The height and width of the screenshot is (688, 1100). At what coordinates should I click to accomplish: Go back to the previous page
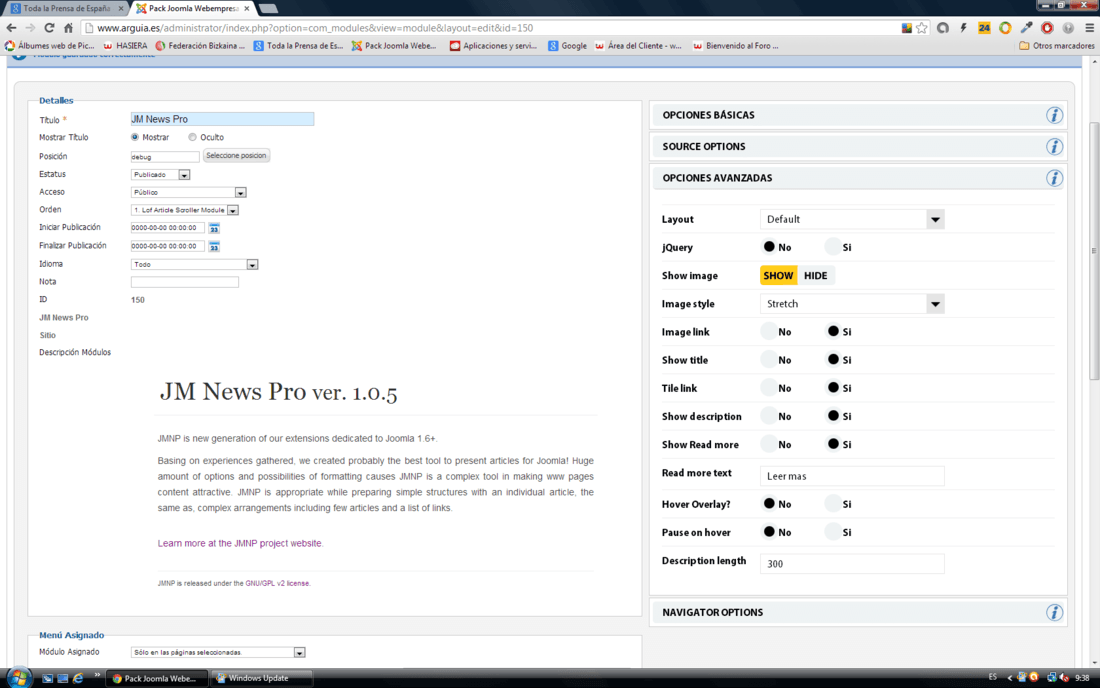click(x=11, y=28)
